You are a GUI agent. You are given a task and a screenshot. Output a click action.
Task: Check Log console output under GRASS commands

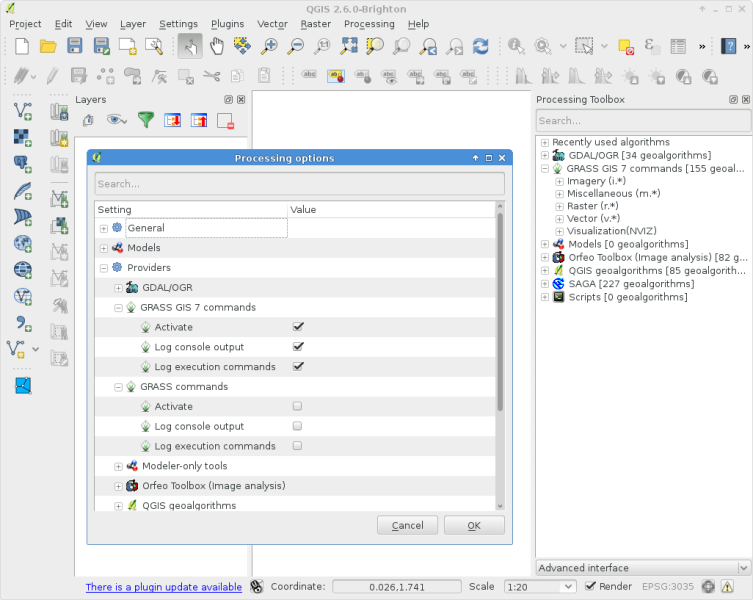(297, 426)
